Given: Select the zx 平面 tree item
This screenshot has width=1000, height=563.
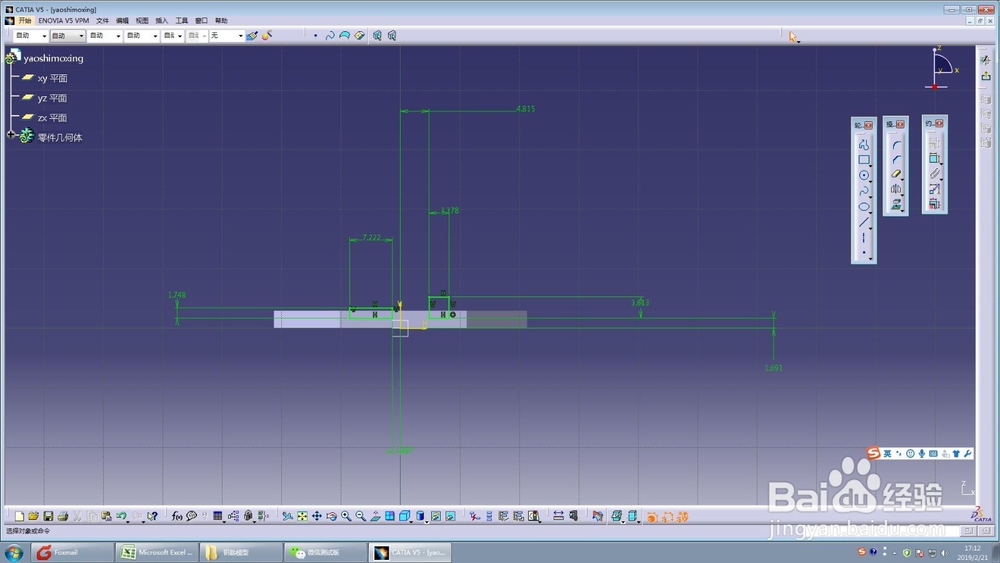Looking at the screenshot, I should pos(52,118).
